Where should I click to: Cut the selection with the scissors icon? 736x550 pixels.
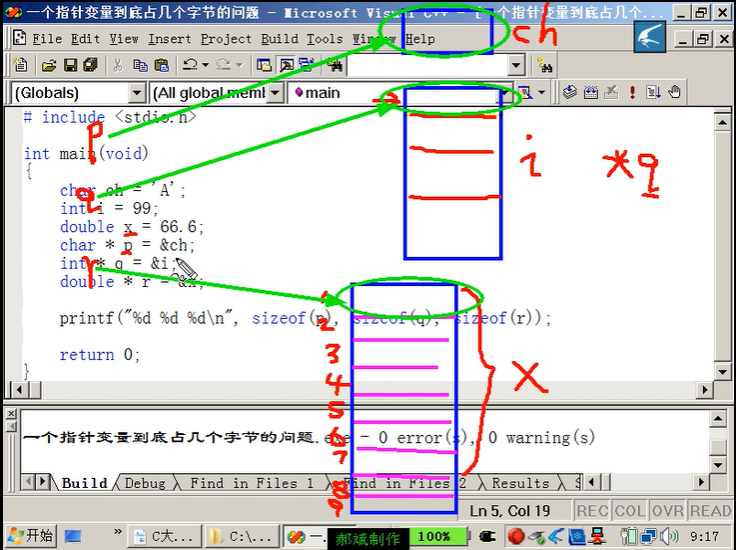click(117, 65)
